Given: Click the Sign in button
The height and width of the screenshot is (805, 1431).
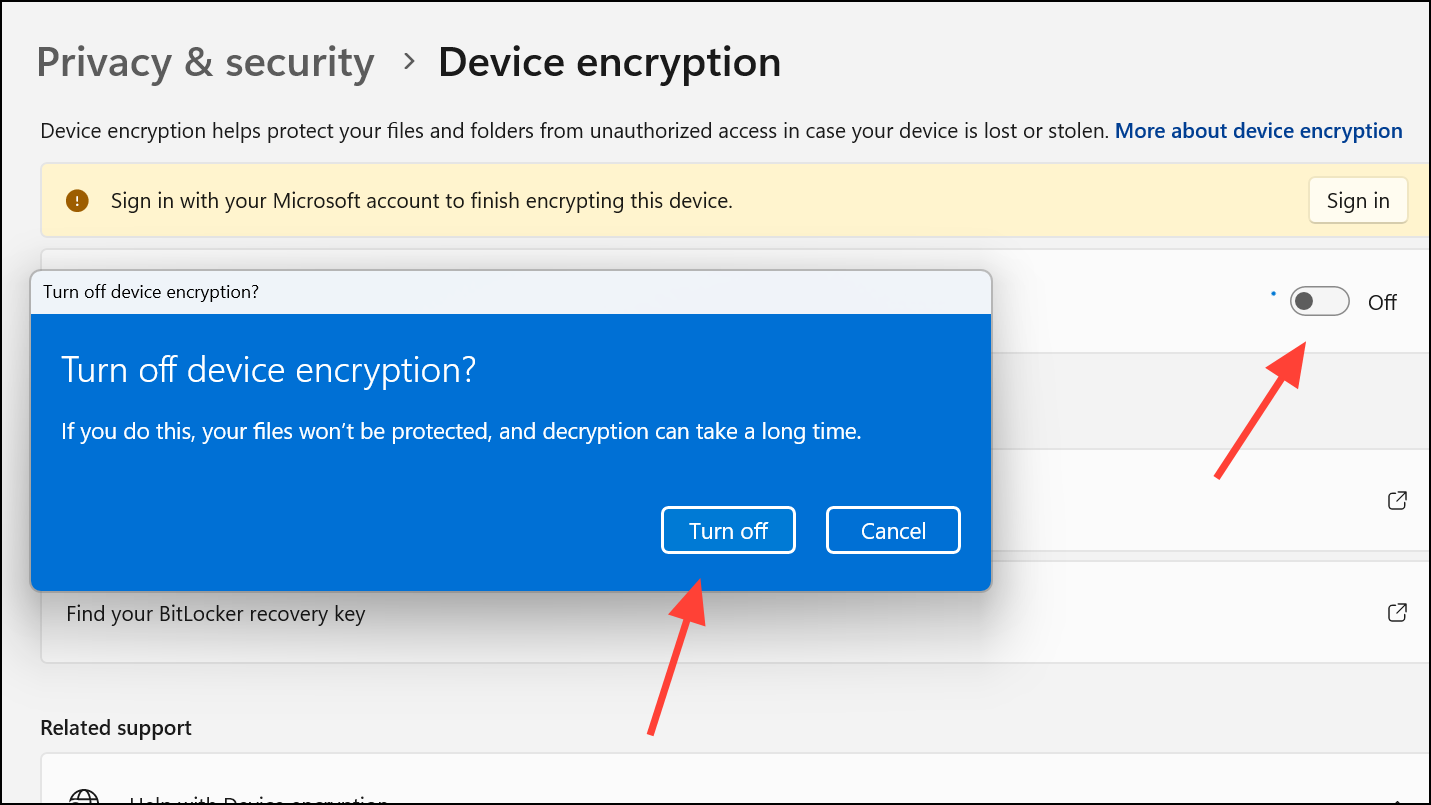Looking at the screenshot, I should pos(1358,200).
